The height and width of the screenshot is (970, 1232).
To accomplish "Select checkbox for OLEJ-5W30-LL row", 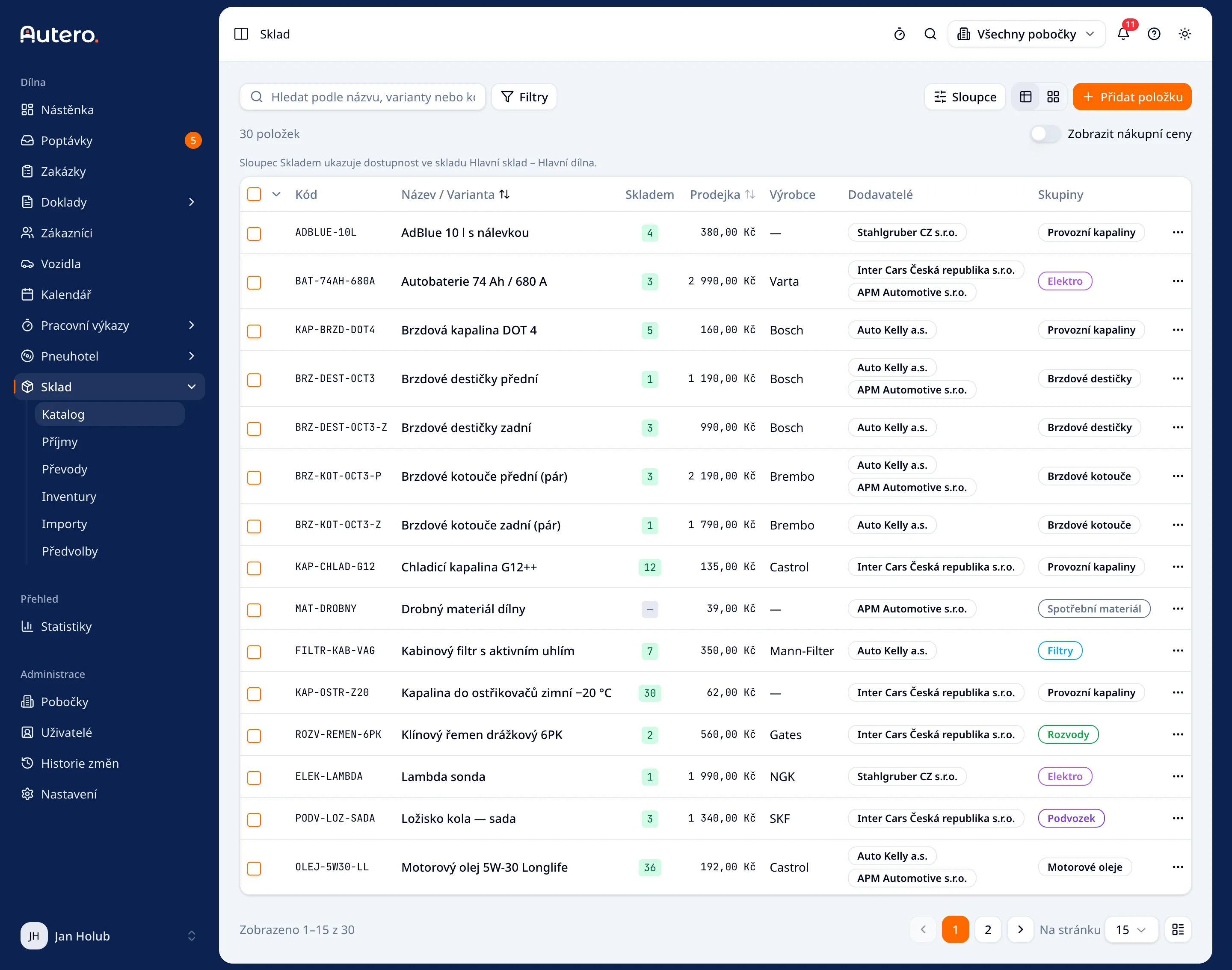I will (x=254, y=868).
